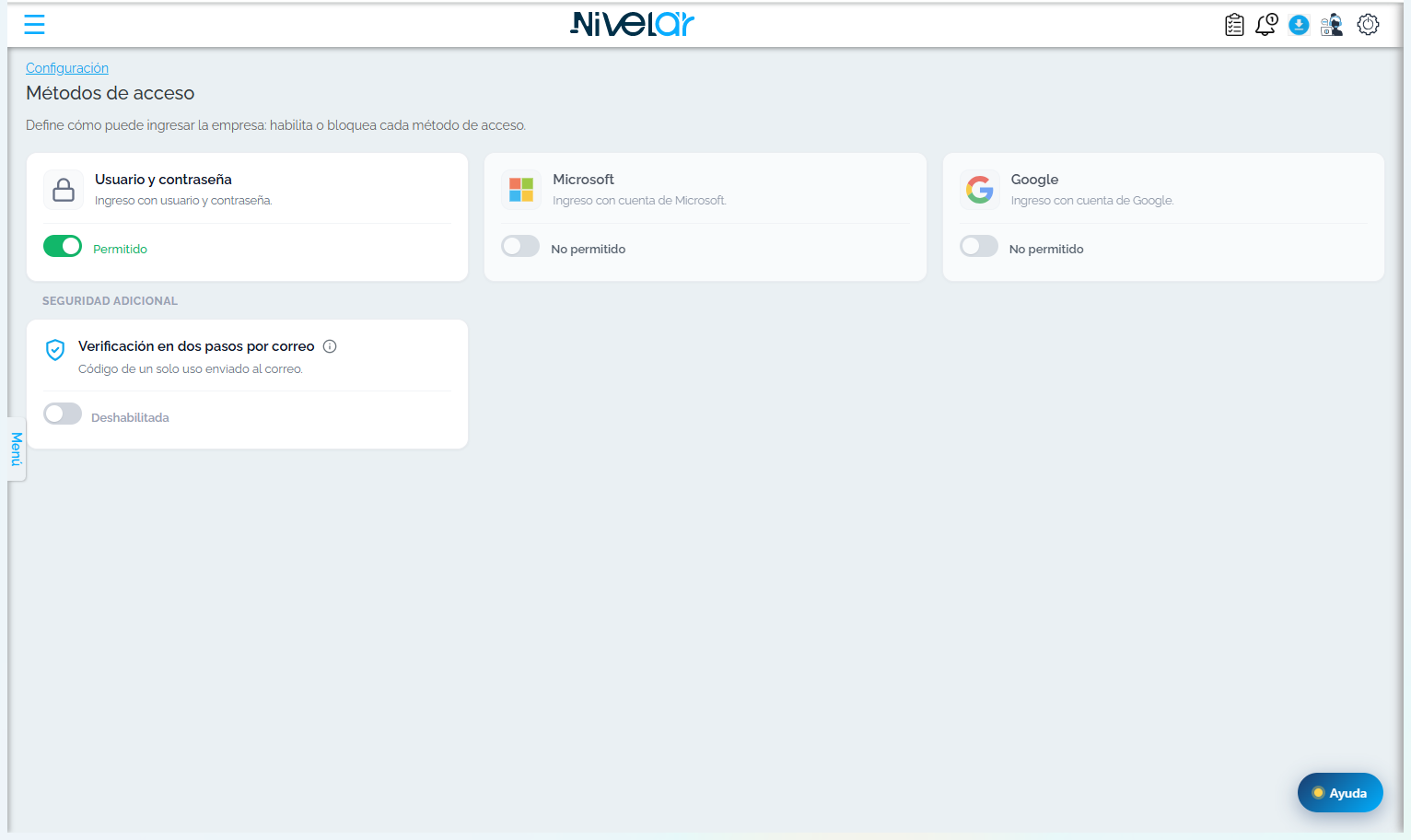
Task: Enable the Google access toggle
Action: click(979, 246)
